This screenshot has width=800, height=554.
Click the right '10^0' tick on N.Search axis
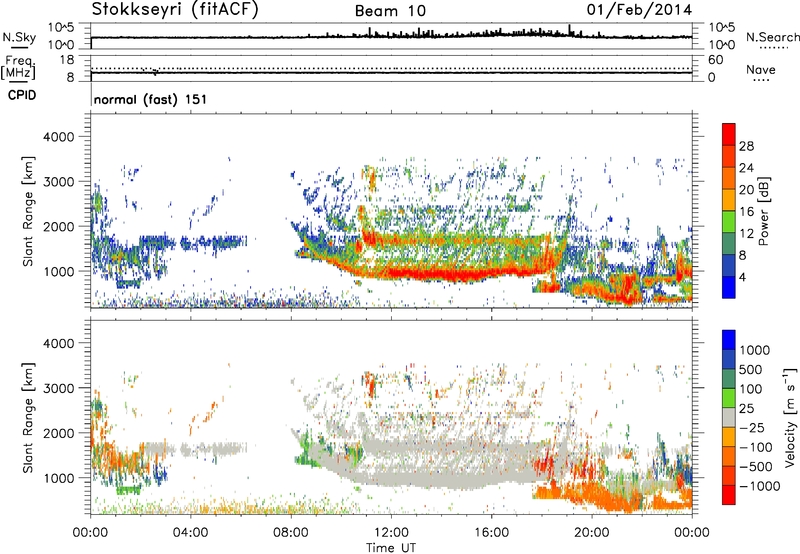coord(721,45)
